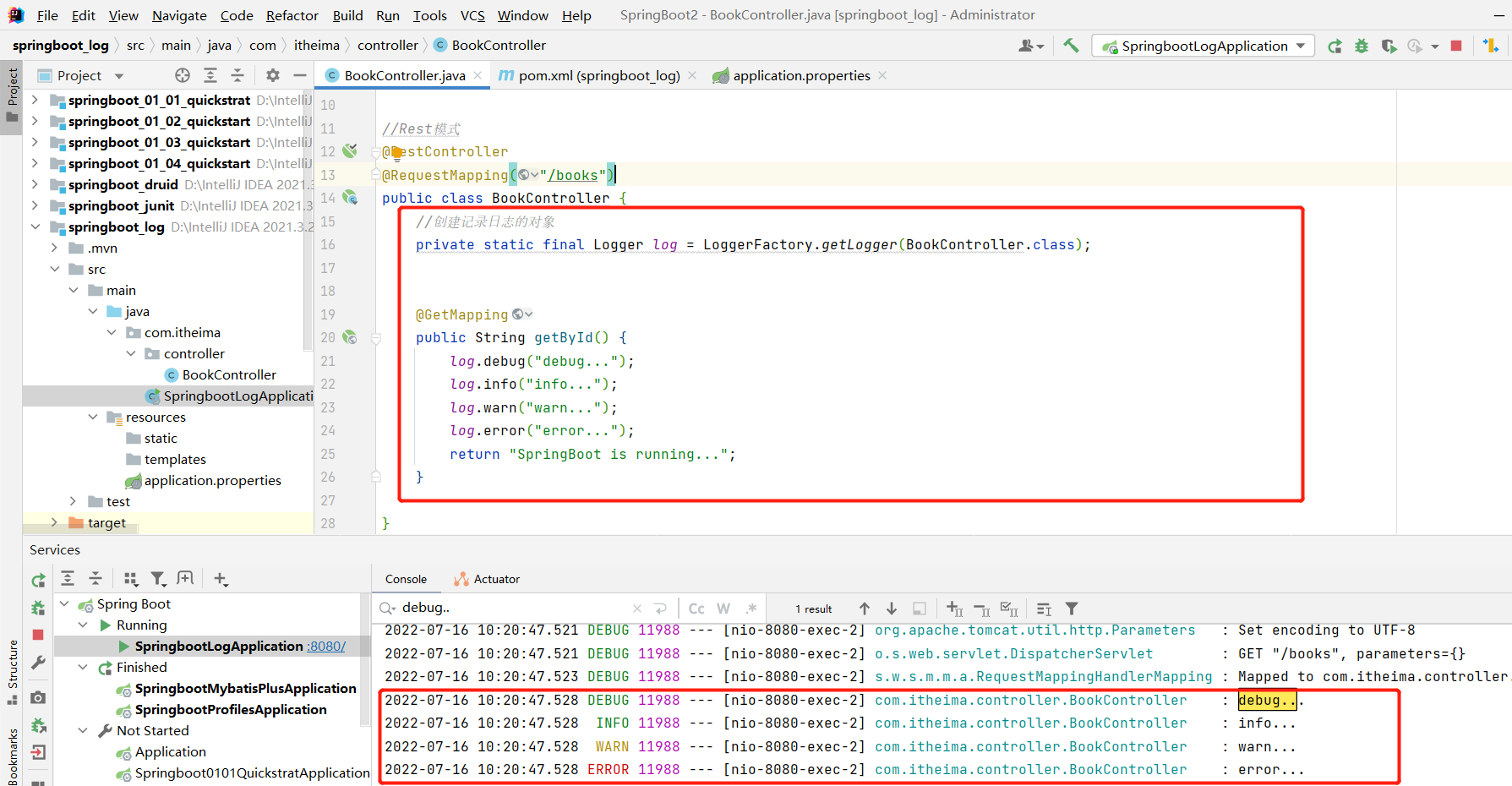Select SpringbootProfilesApplication in Services
The width and height of the screenshot is (1512, 786).
coord(231,709)
